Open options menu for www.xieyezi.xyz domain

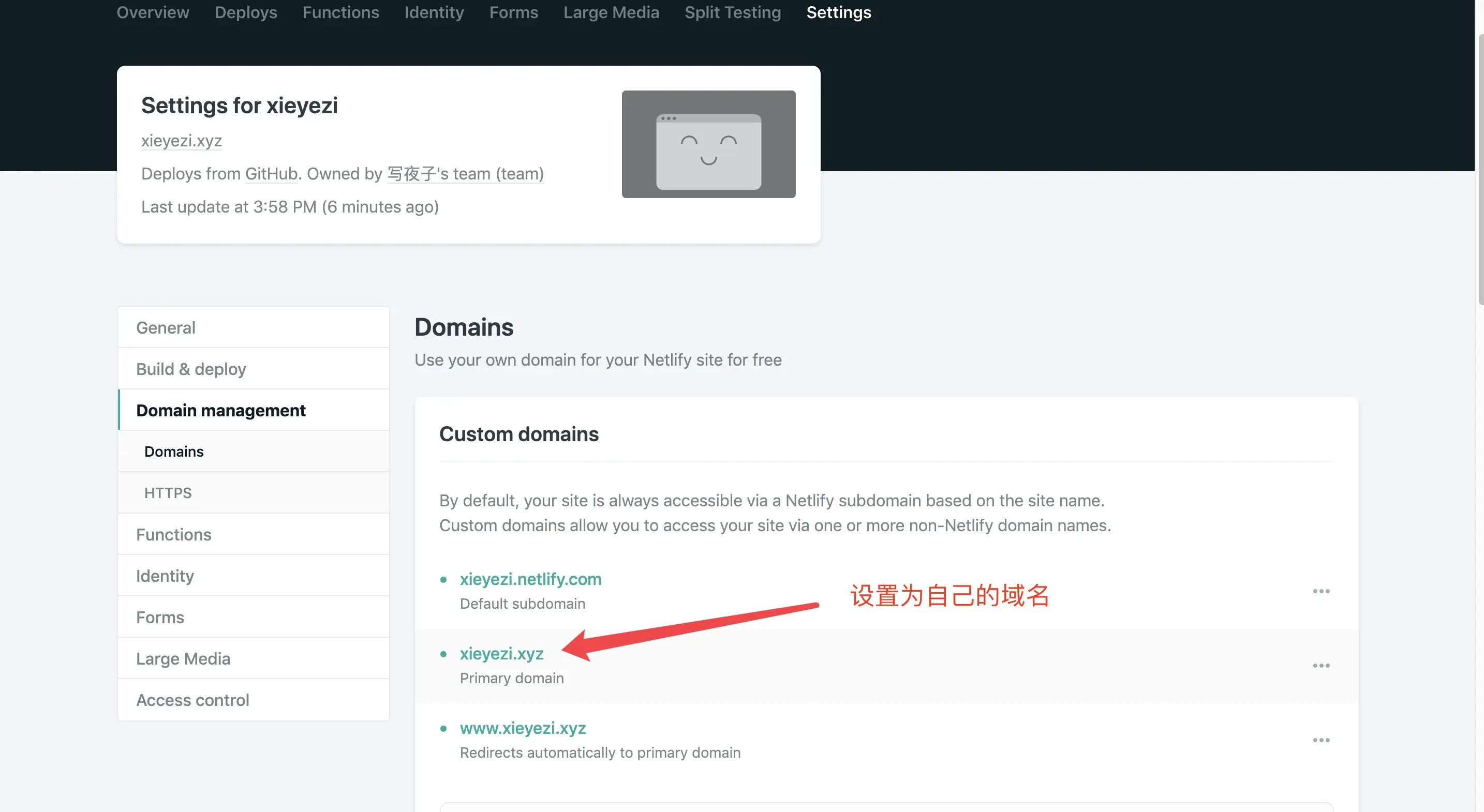click(1322, 741)
